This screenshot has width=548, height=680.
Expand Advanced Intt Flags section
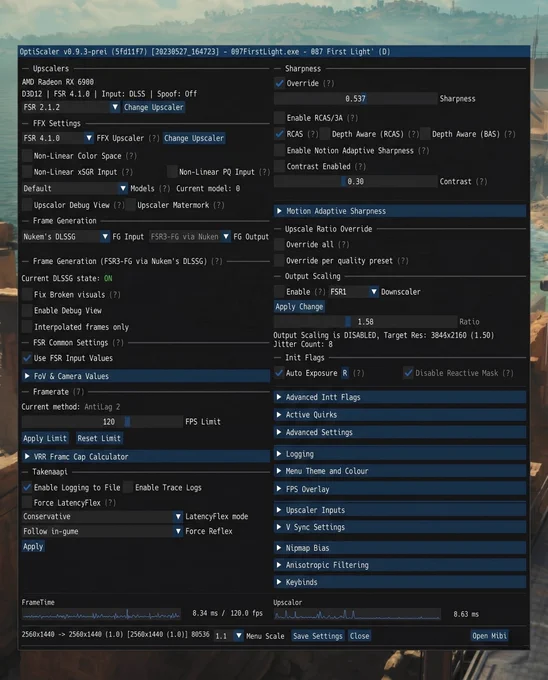pos(400,397)
